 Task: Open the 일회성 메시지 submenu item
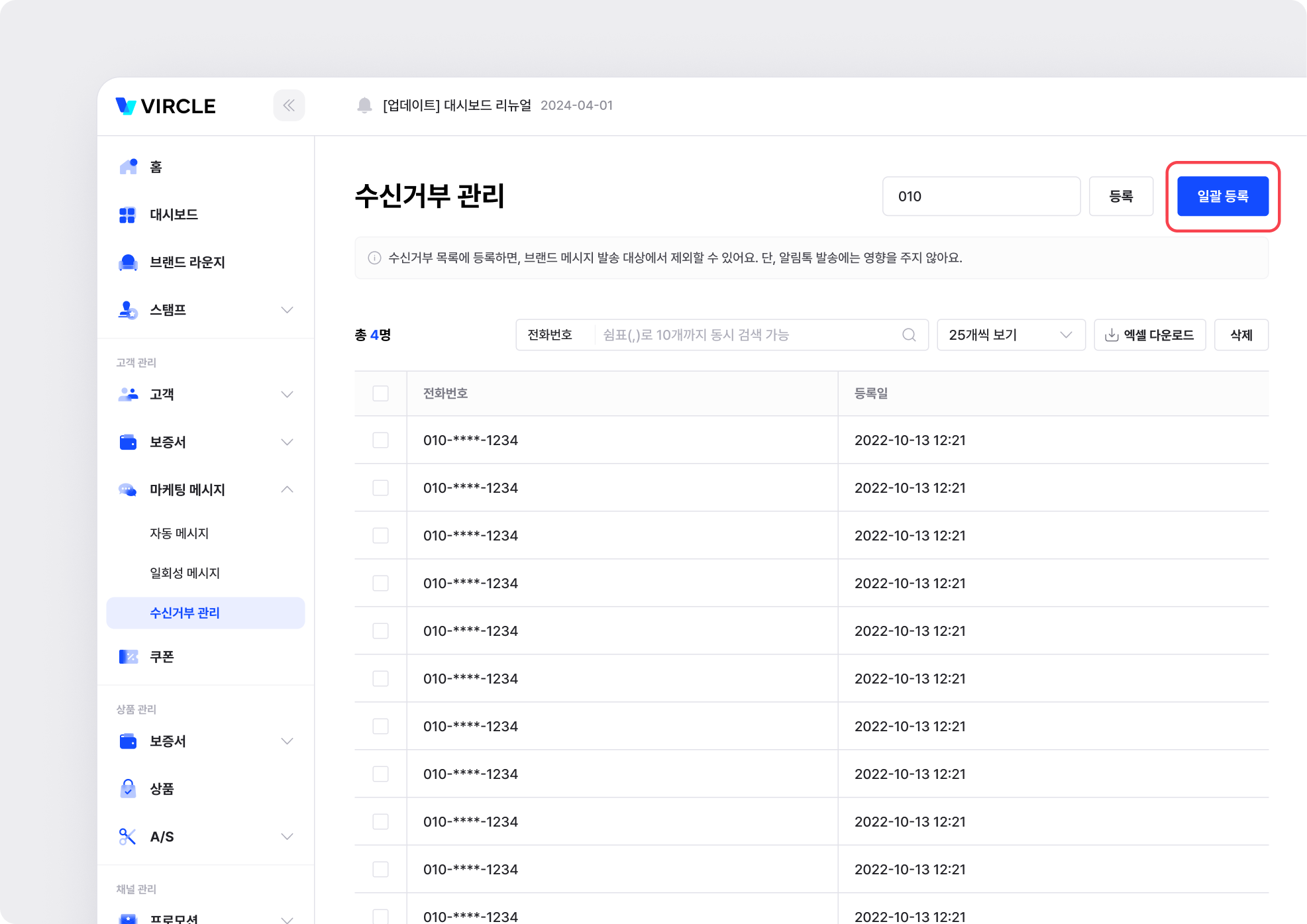(185, 573)
